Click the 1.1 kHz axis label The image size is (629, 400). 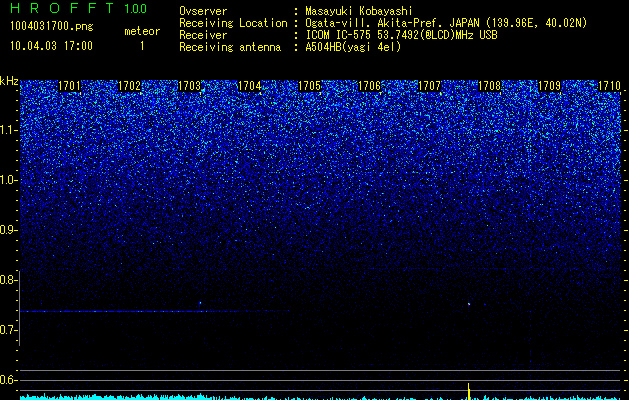point(9,130)
